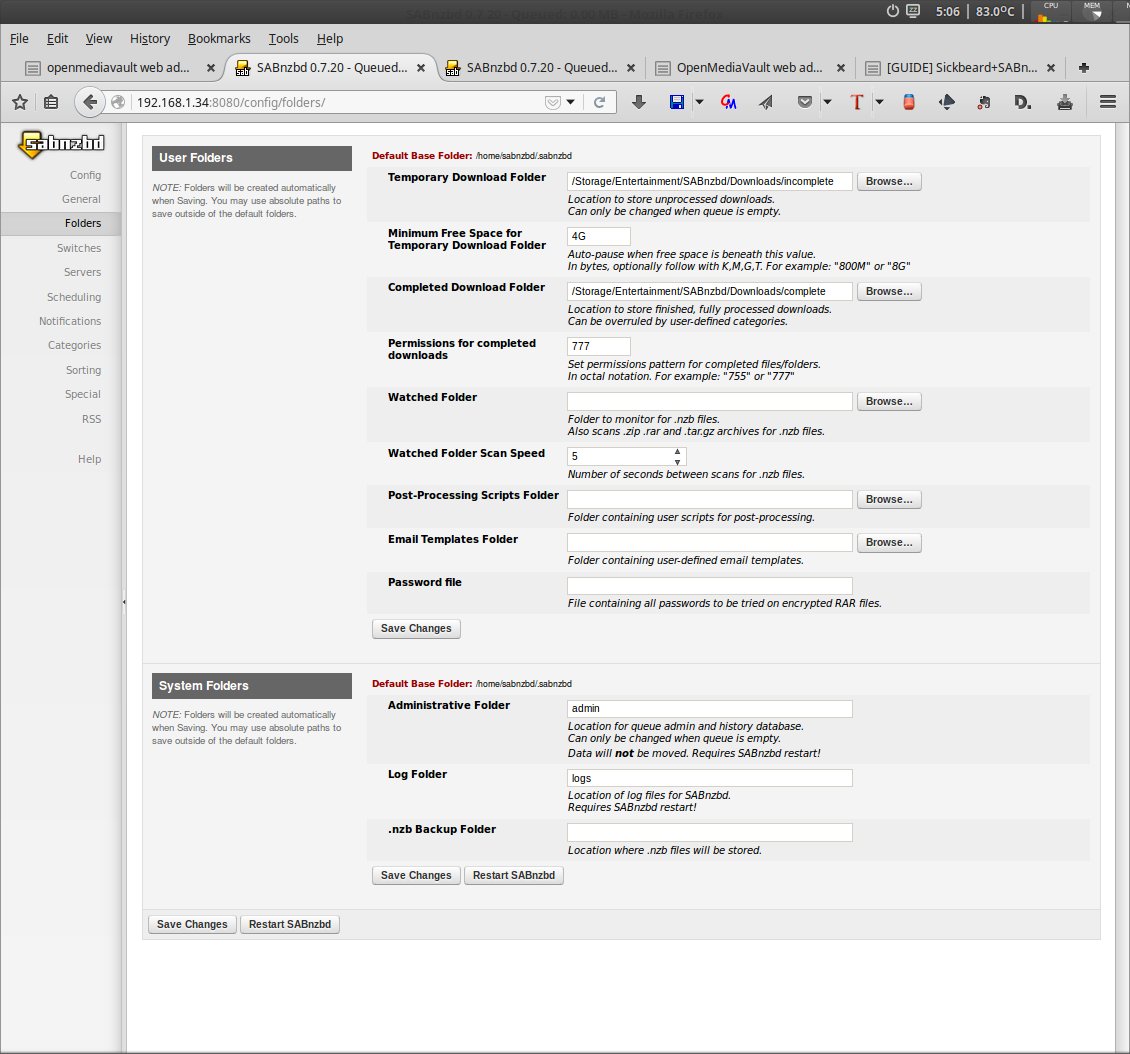Click the bookmark star icon
Viewport: 1130px width, 1054px height.
point(20,102)
